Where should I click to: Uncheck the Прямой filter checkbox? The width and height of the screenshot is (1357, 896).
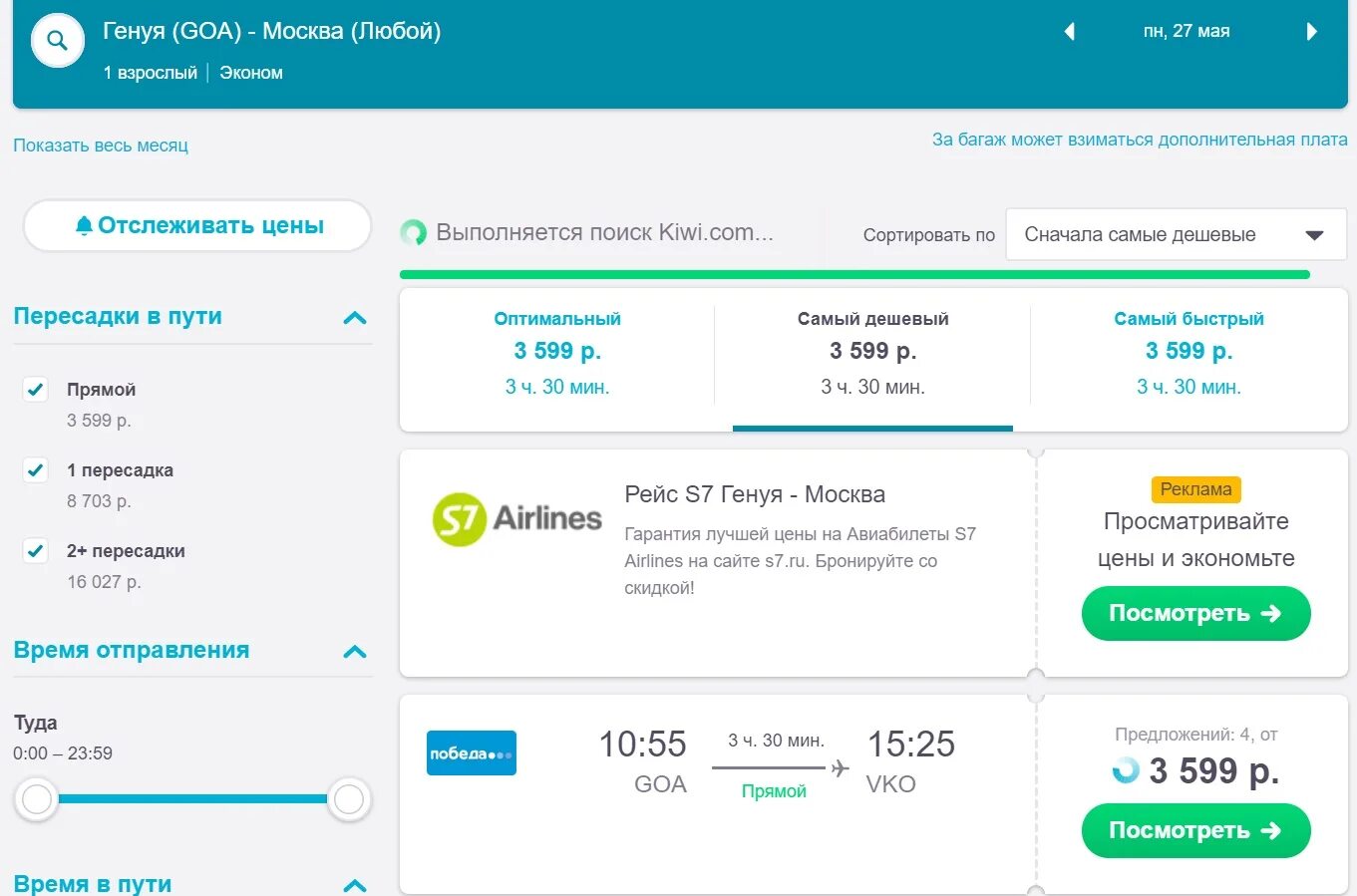pos(36,390)
